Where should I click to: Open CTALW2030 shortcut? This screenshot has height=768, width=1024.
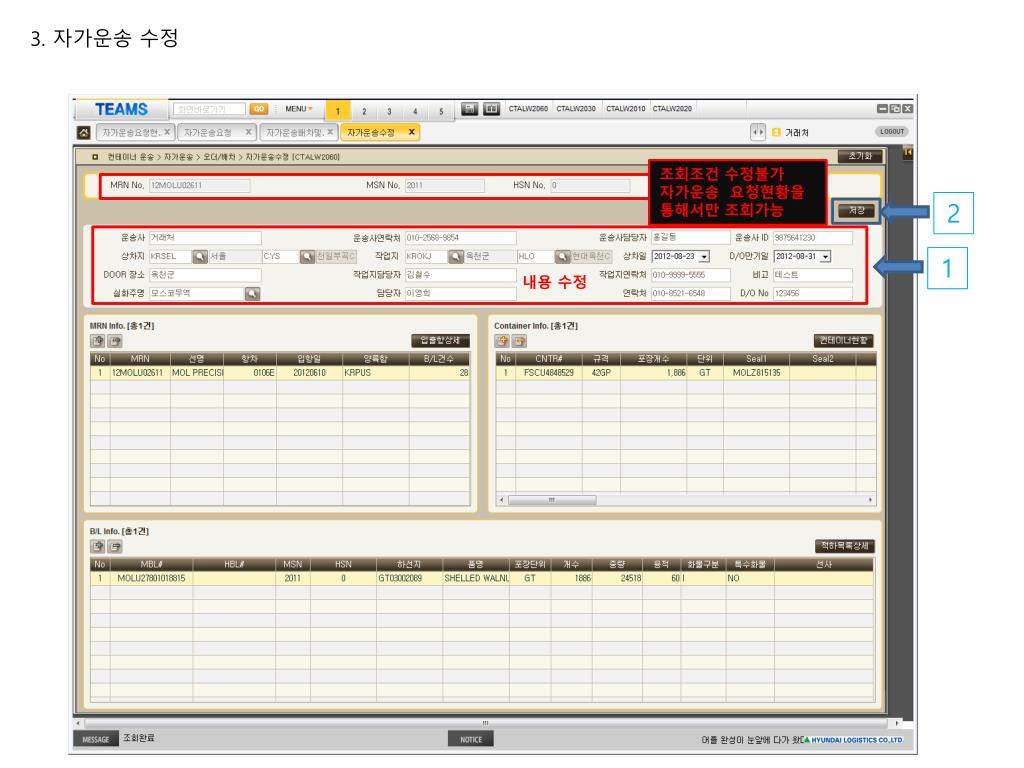point(576,108)
